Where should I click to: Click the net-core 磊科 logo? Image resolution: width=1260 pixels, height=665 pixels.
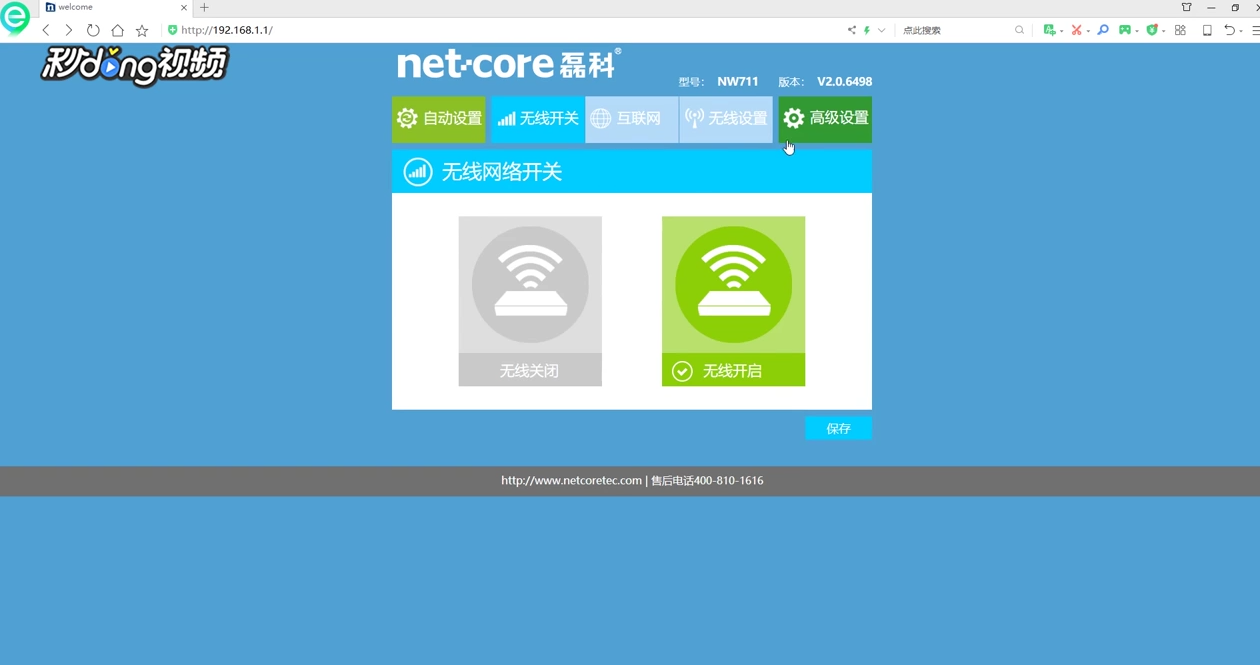[509, 63]
